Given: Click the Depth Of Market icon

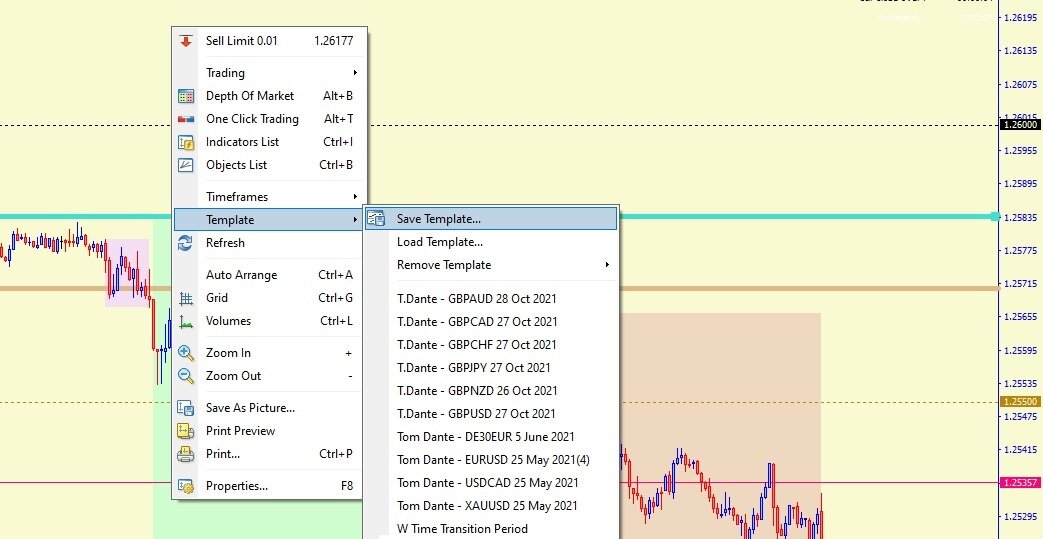Looking at the screenshot, I should (x=186, y=96).
